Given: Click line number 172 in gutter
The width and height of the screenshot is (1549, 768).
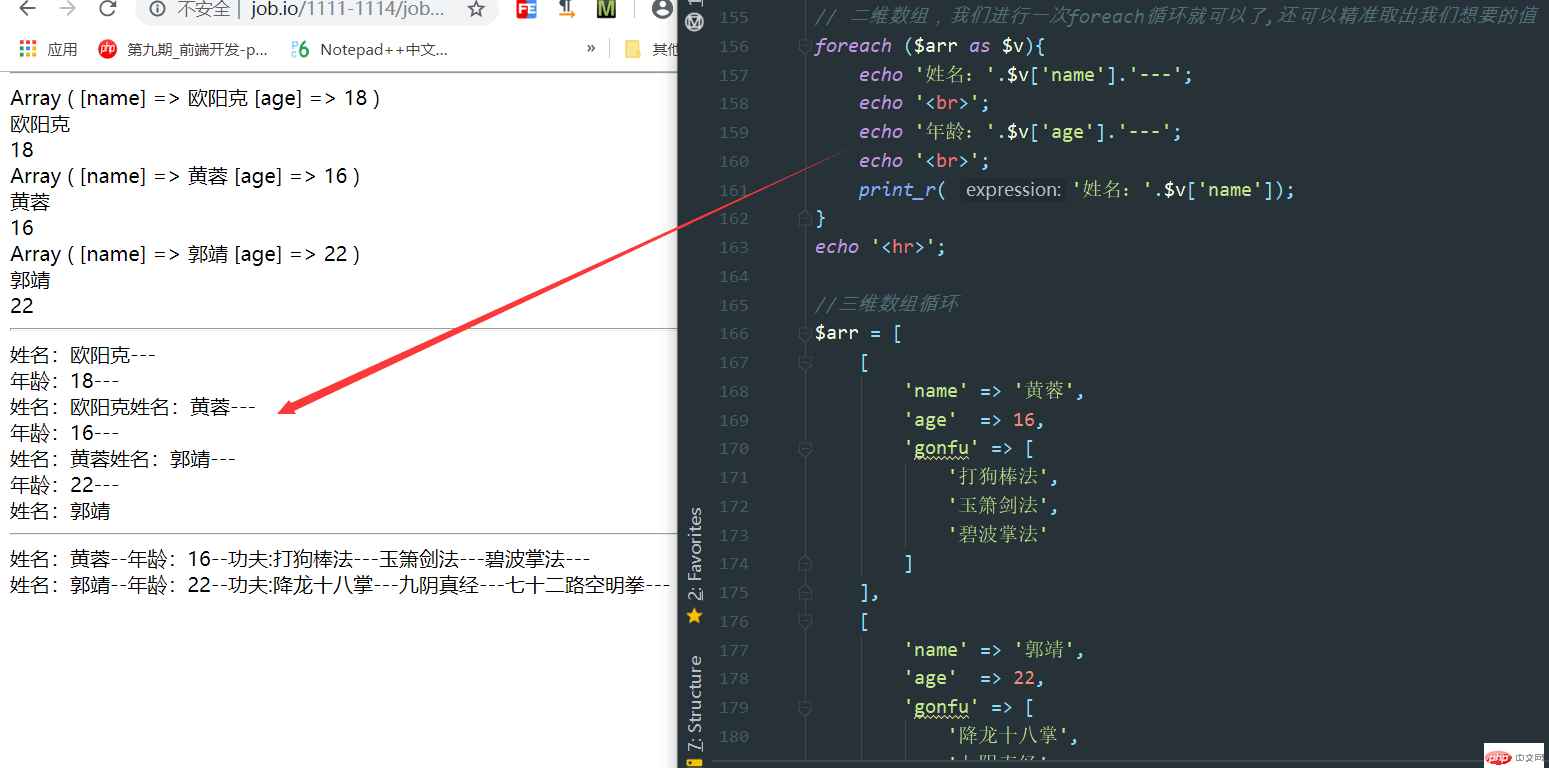Looking at the screenshot, I should point(733,506).
